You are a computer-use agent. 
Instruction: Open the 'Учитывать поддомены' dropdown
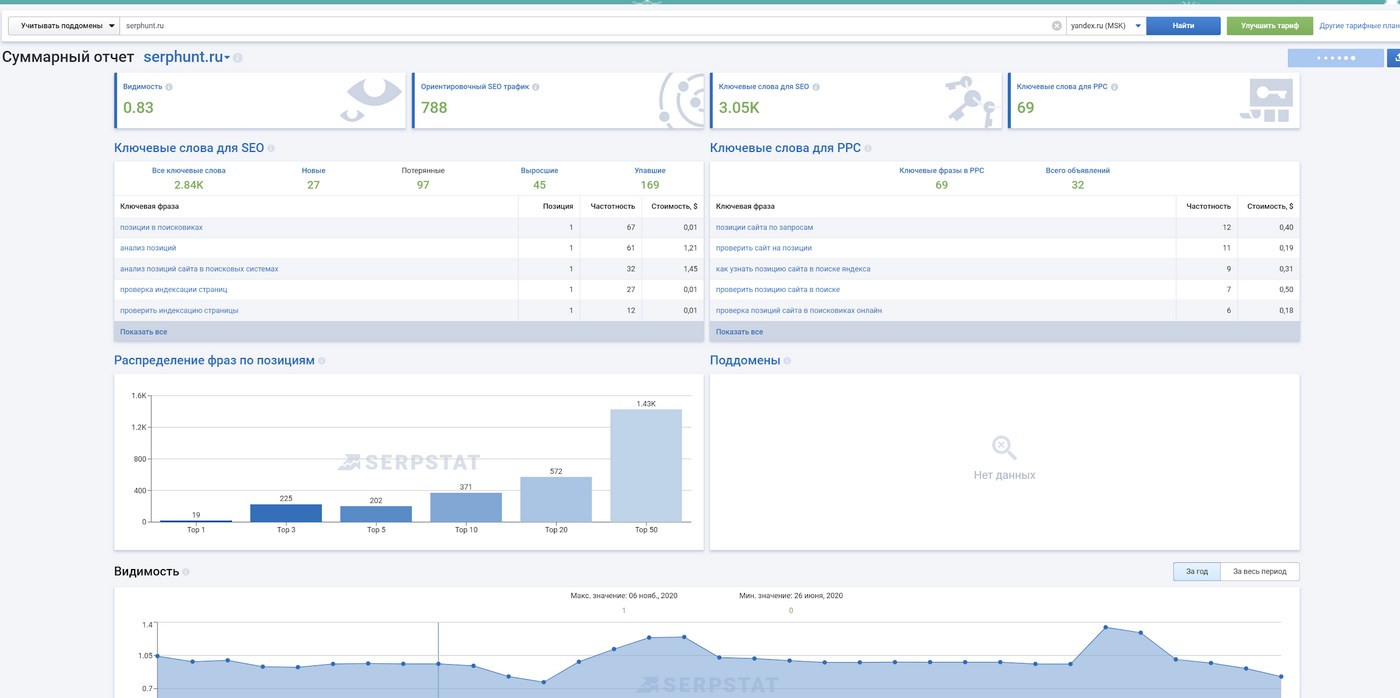point(64,26)
